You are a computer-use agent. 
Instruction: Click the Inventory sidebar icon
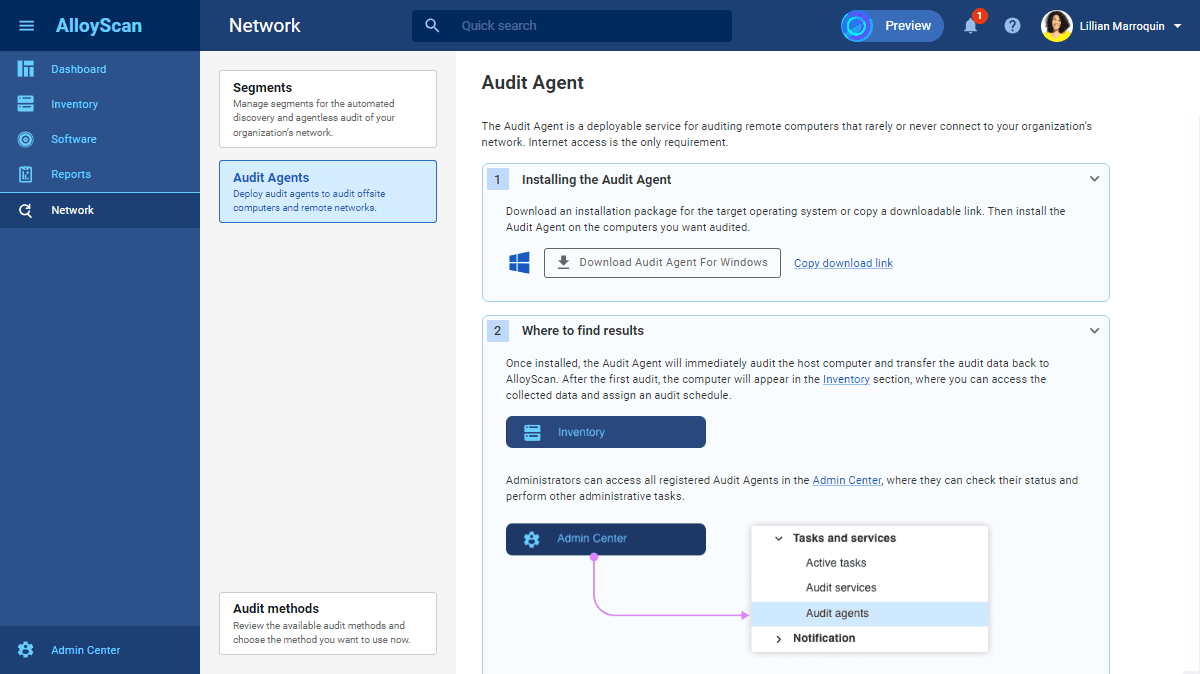[x=26, y=104]
